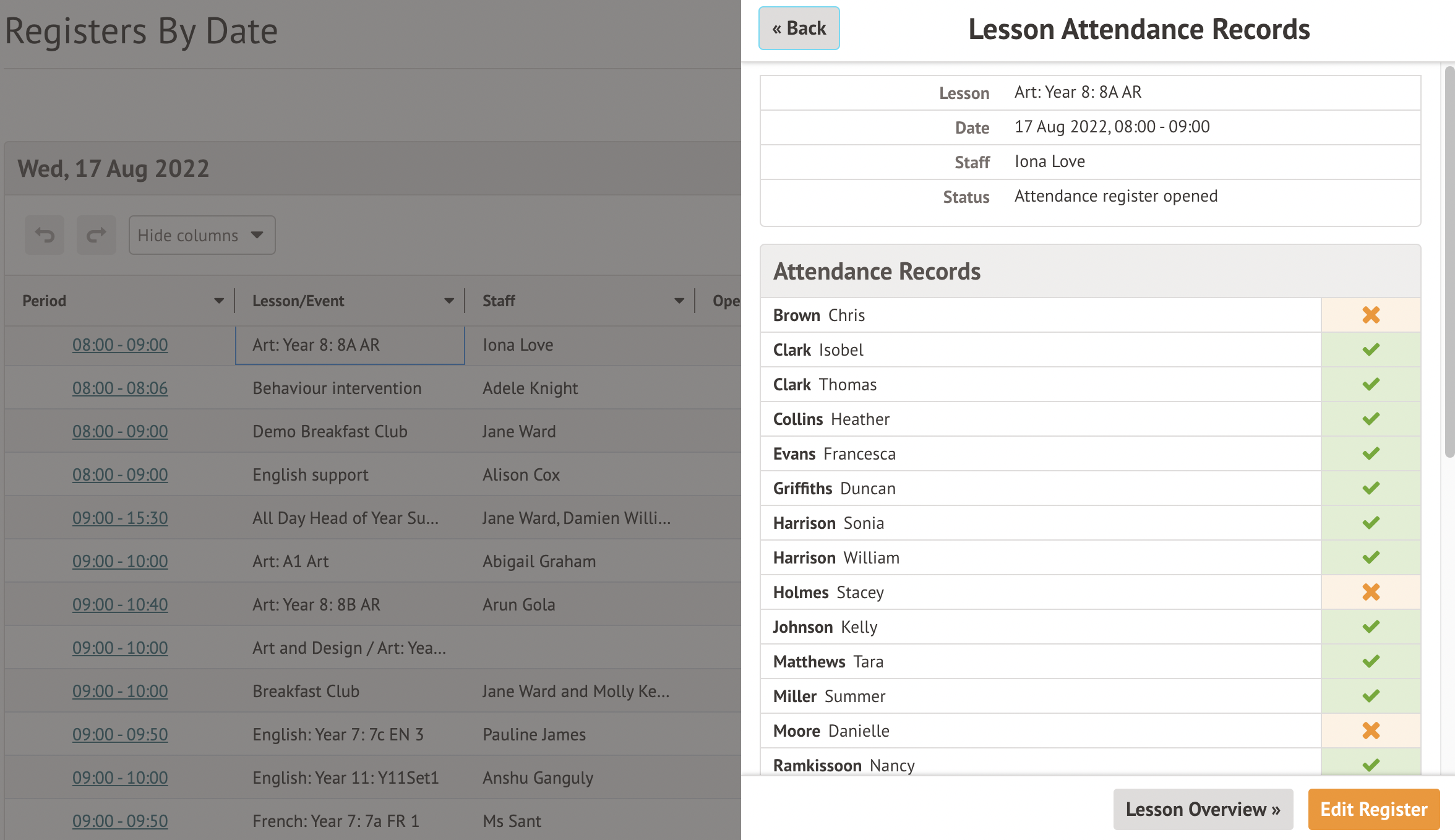The height and width of the screenshot is (840, 1455).
Task: Click Duncan Griffiths's present tick mark
Action: click(1370, 488)
